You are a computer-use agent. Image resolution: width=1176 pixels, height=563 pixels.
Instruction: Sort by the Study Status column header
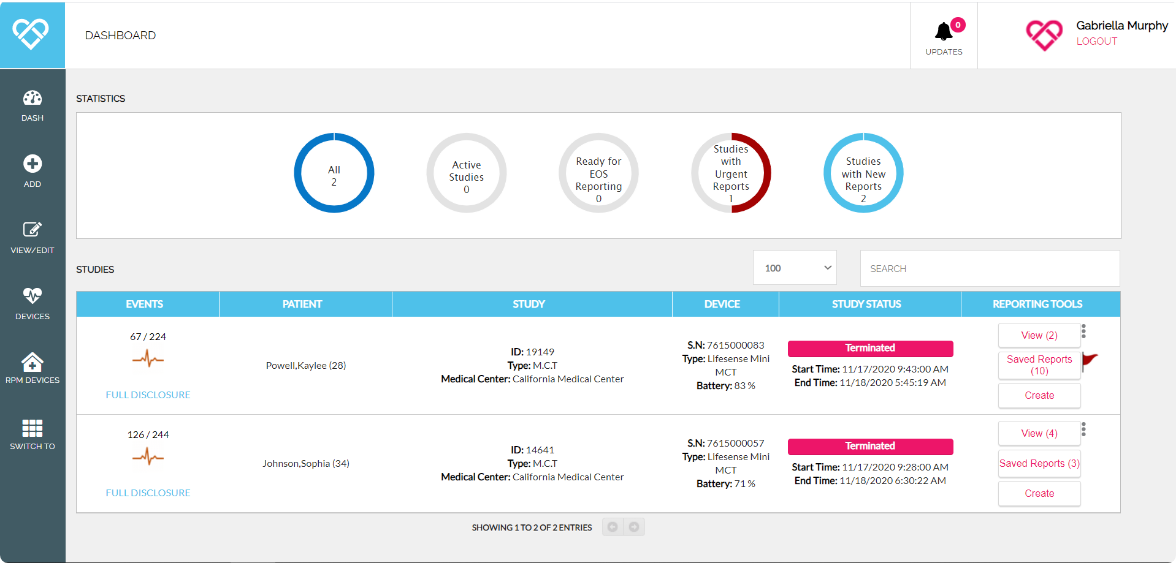tap(869, 304)
